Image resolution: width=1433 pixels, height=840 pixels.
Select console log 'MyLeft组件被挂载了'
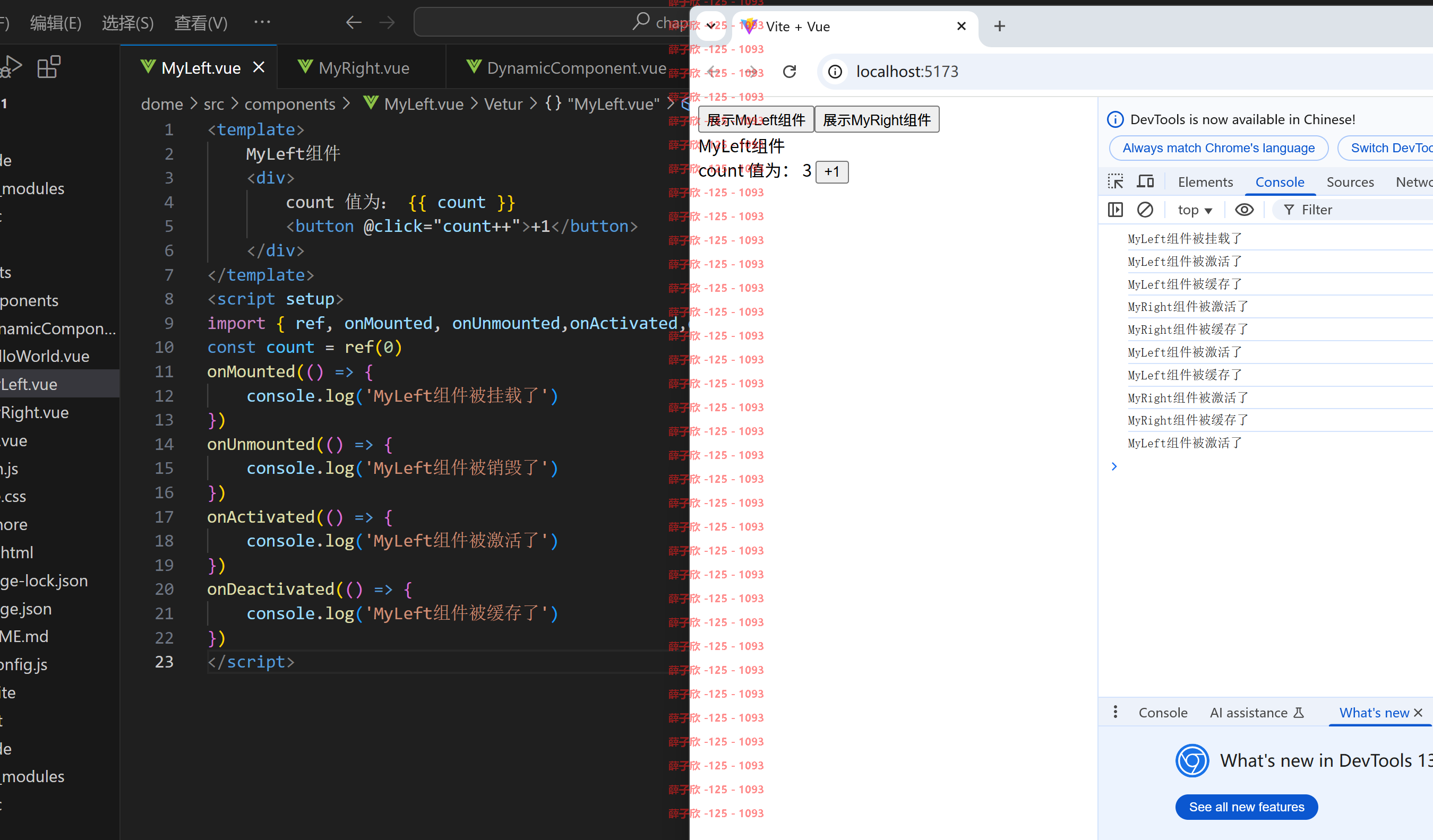click(x=1185, y=239)
